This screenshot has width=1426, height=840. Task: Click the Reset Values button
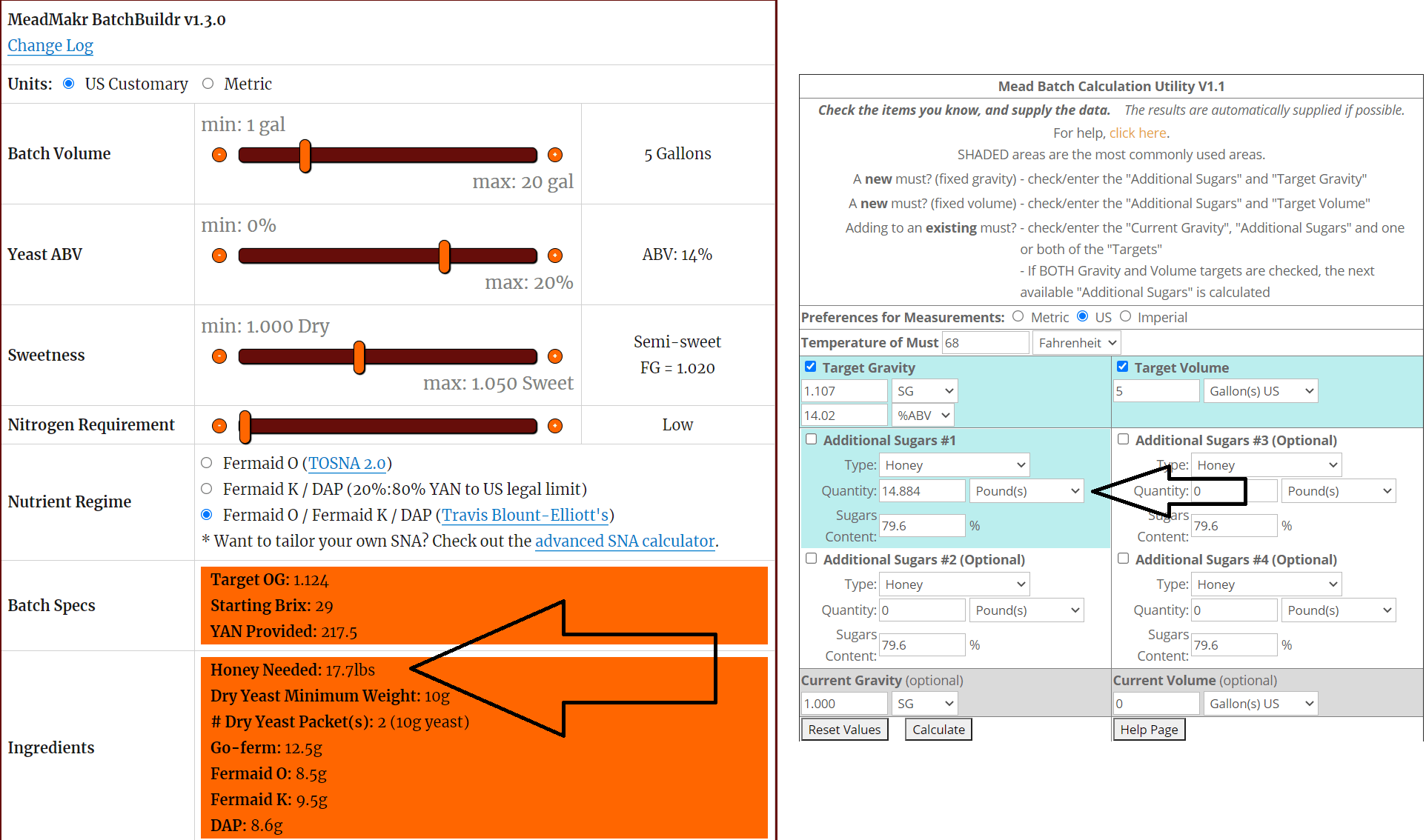(844, 729)
